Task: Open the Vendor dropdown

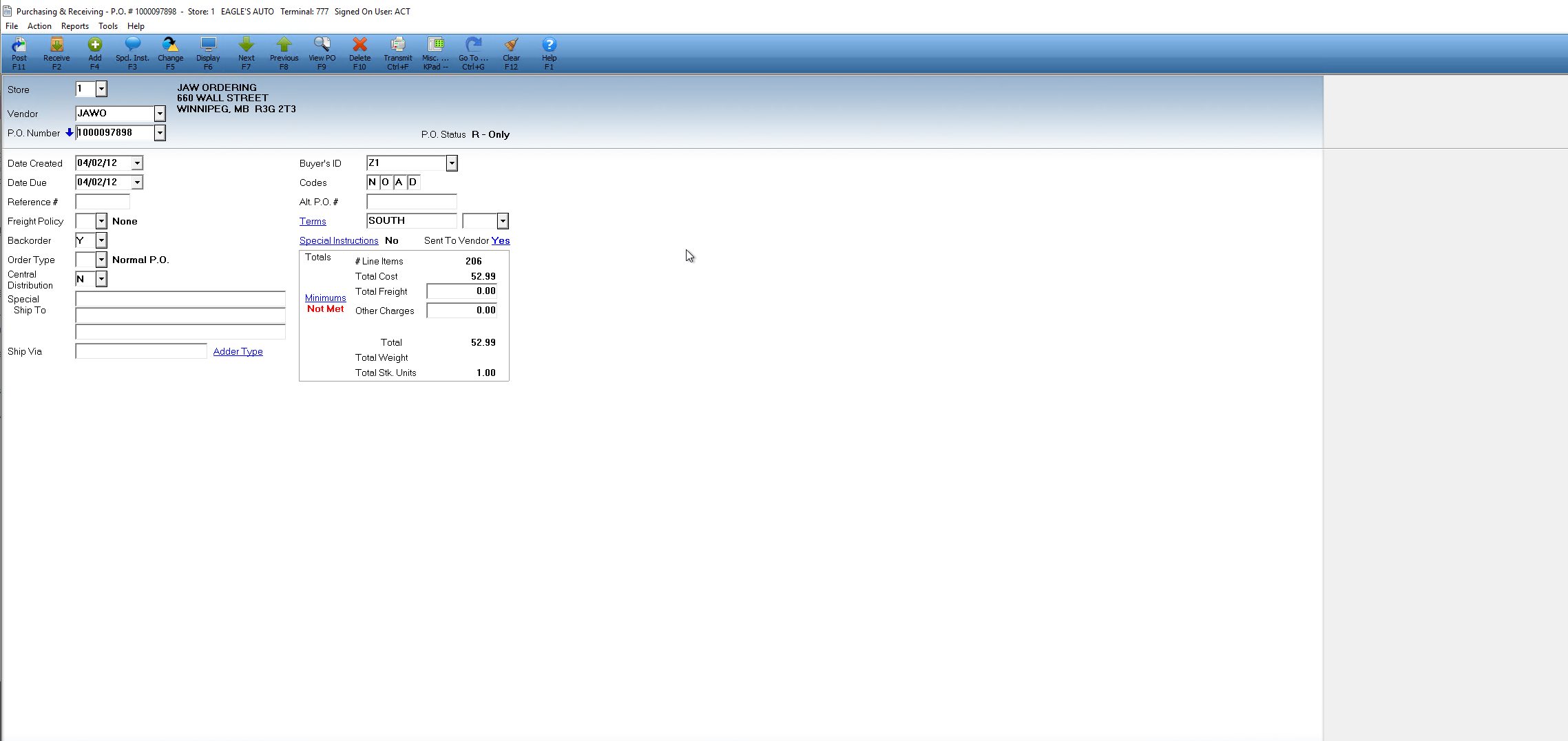Action: point(159,114)
